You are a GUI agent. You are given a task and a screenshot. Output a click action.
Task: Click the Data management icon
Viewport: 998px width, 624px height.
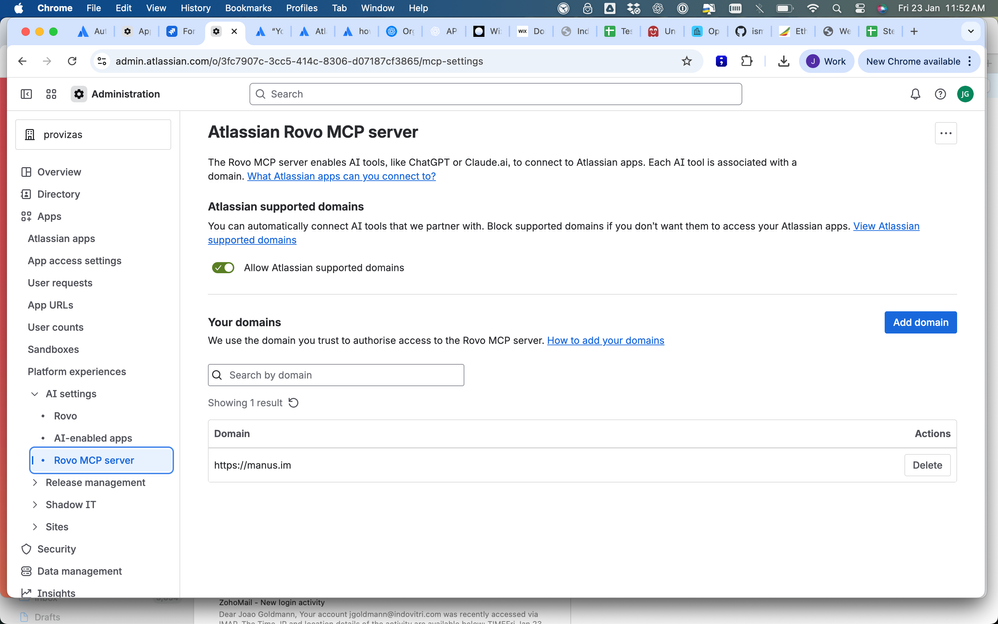tap(26, 571)
